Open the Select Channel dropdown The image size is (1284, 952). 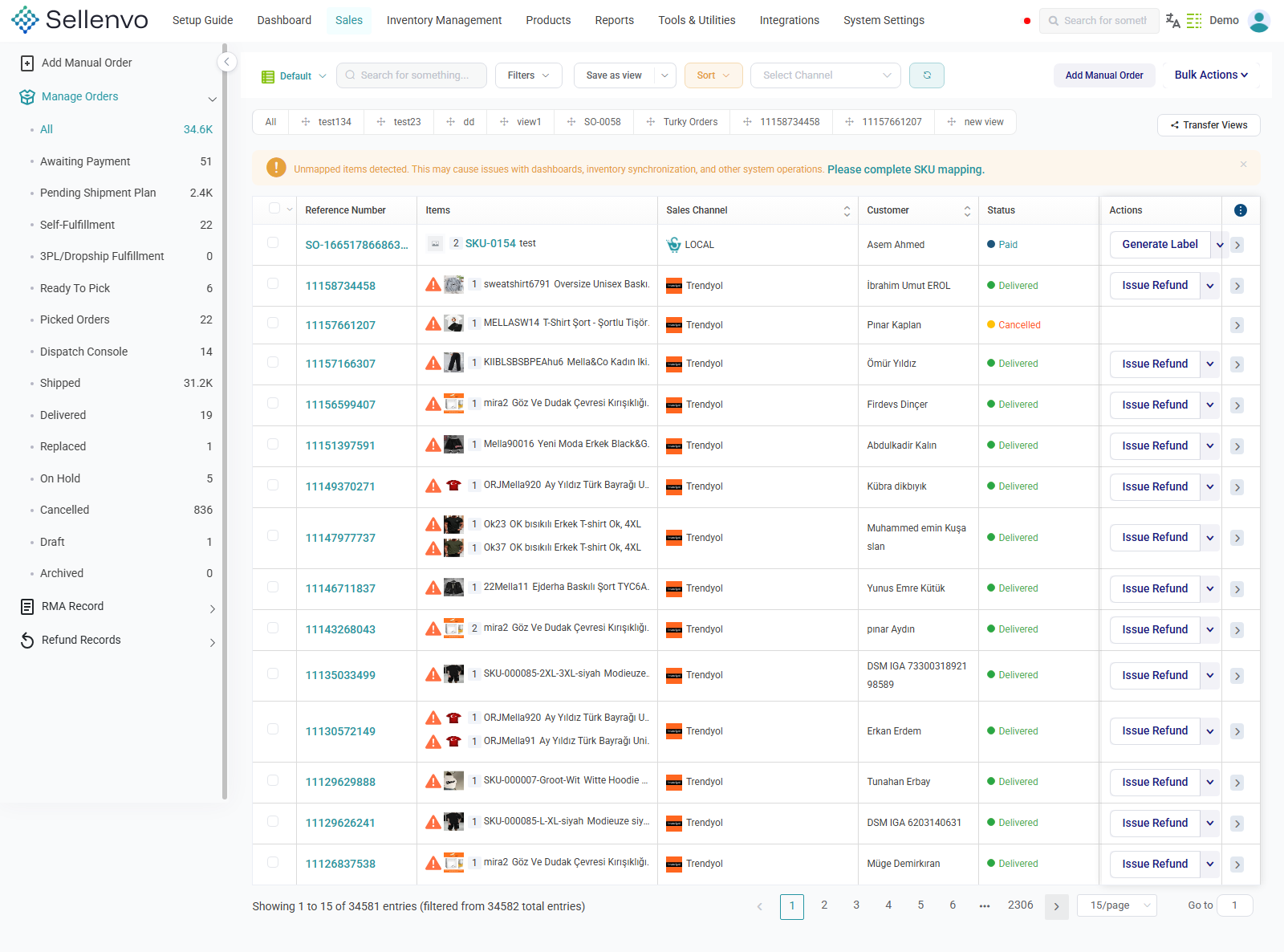pyautogui.click(x=826, y=75)
